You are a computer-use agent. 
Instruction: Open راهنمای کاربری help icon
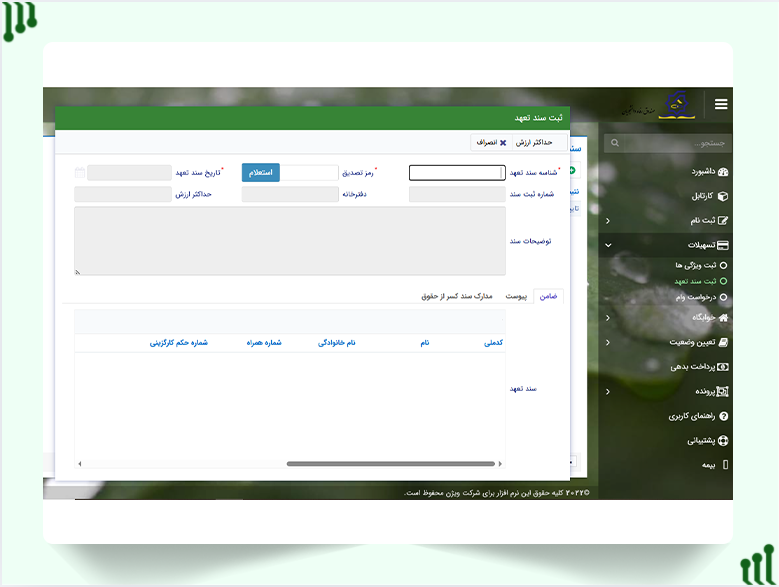coord(723,415)
